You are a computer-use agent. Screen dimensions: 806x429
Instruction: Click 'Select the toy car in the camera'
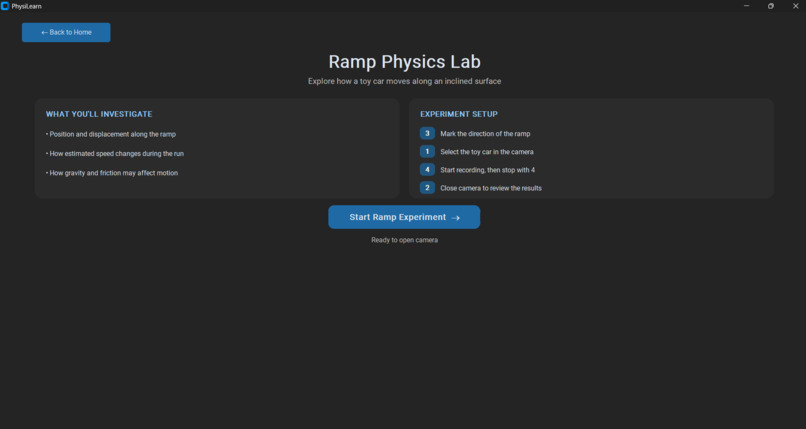click(487, 152)
